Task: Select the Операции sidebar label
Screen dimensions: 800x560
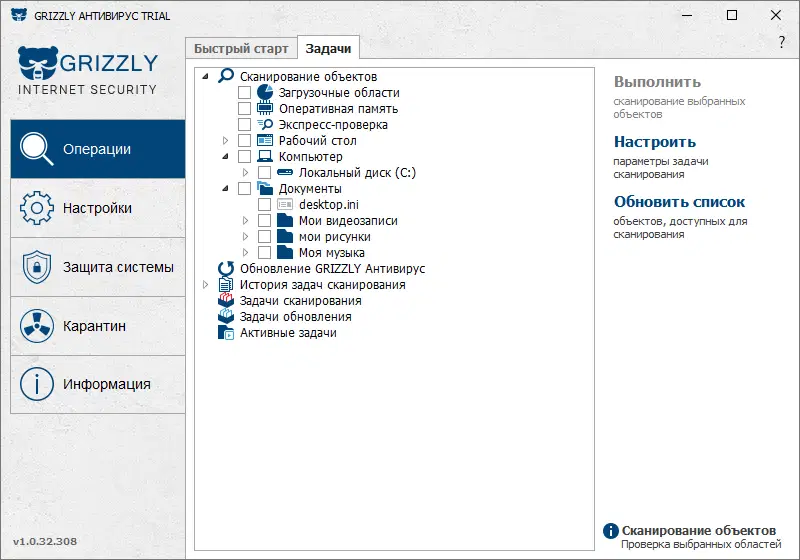Action: point(97,149)
